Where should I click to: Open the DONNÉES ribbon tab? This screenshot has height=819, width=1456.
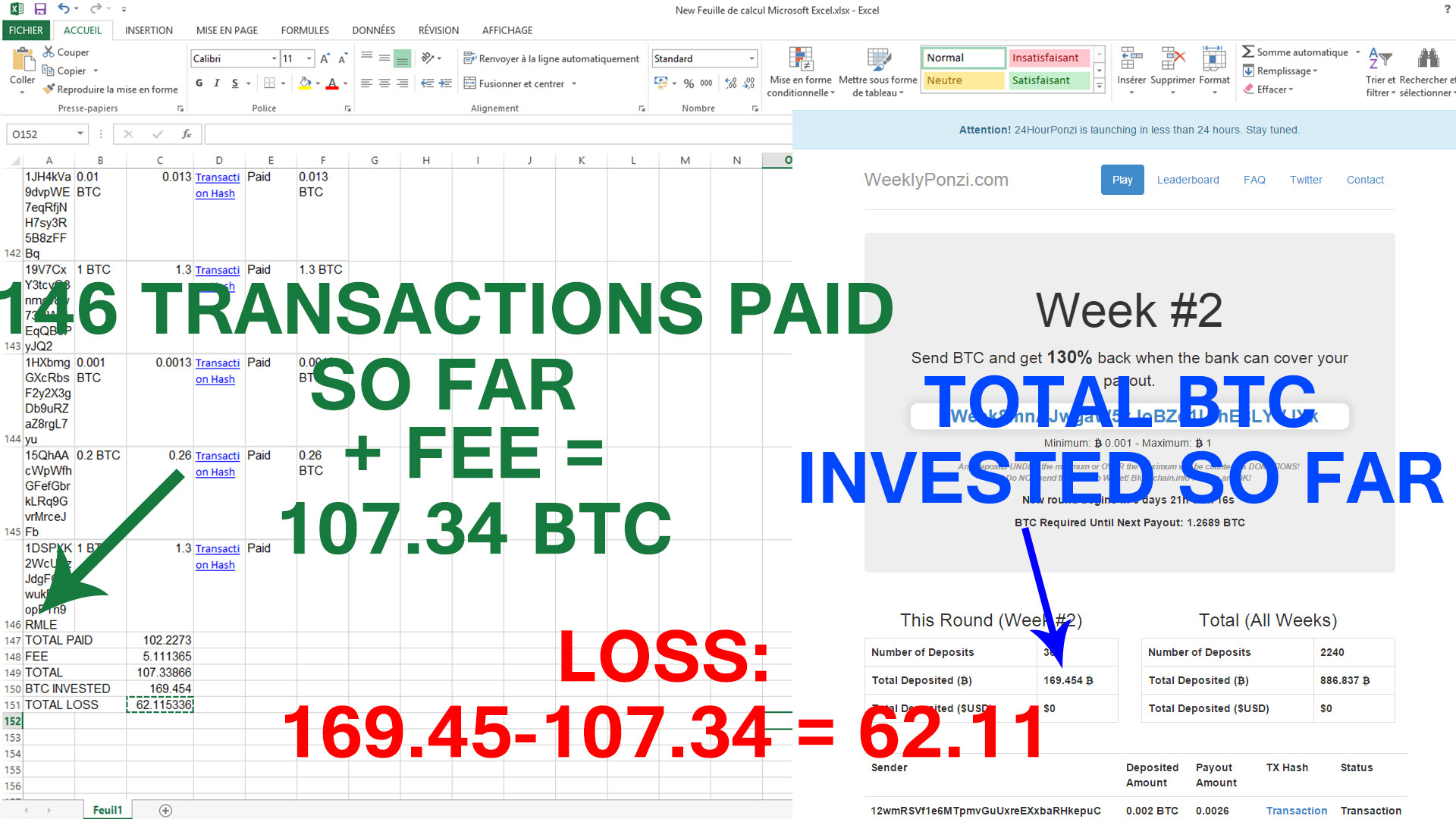pyautogui.click(x=373, y=30)
